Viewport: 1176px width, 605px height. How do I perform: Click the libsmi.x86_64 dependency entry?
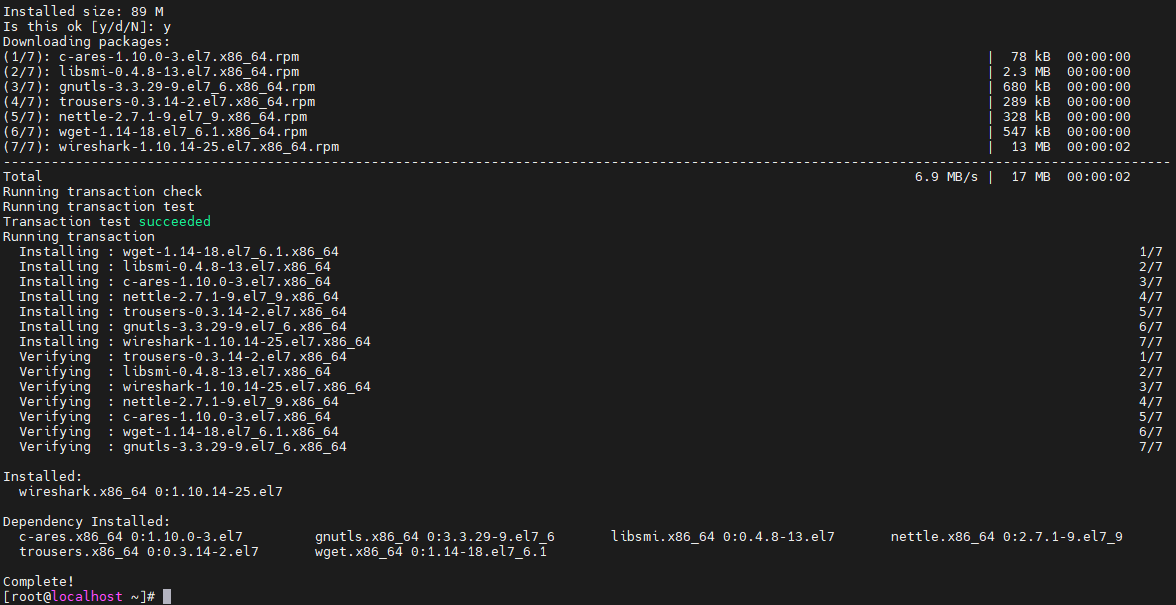pyautogui.click(x=722, y=537)
